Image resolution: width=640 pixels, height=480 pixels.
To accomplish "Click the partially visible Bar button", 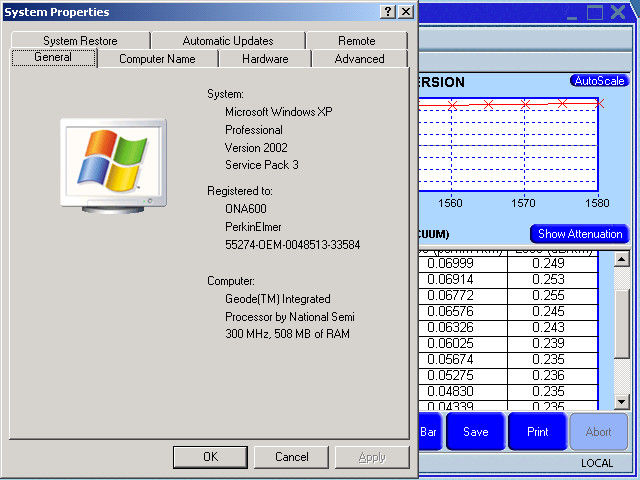I will (x=429, y=431).
